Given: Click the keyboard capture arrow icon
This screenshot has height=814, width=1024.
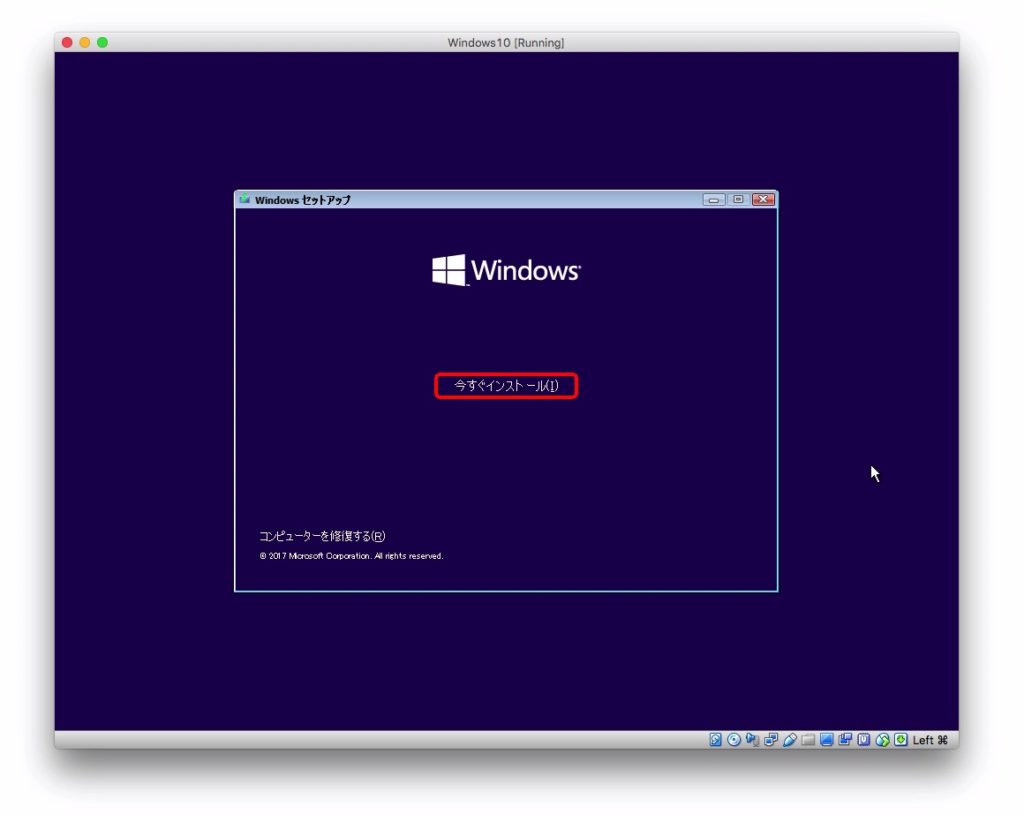Looking at the screenshot, I should click(901, 740).
